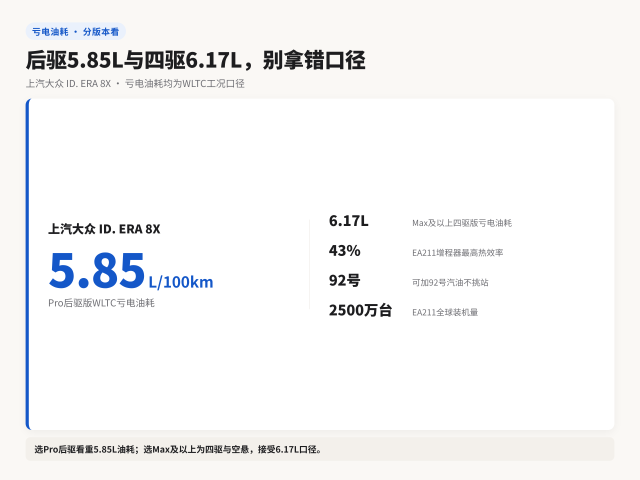Select headline 后驱5.85L与四驱6.17L，别拿错口径
Screen dimensions: 640x480
coord(196,60)
